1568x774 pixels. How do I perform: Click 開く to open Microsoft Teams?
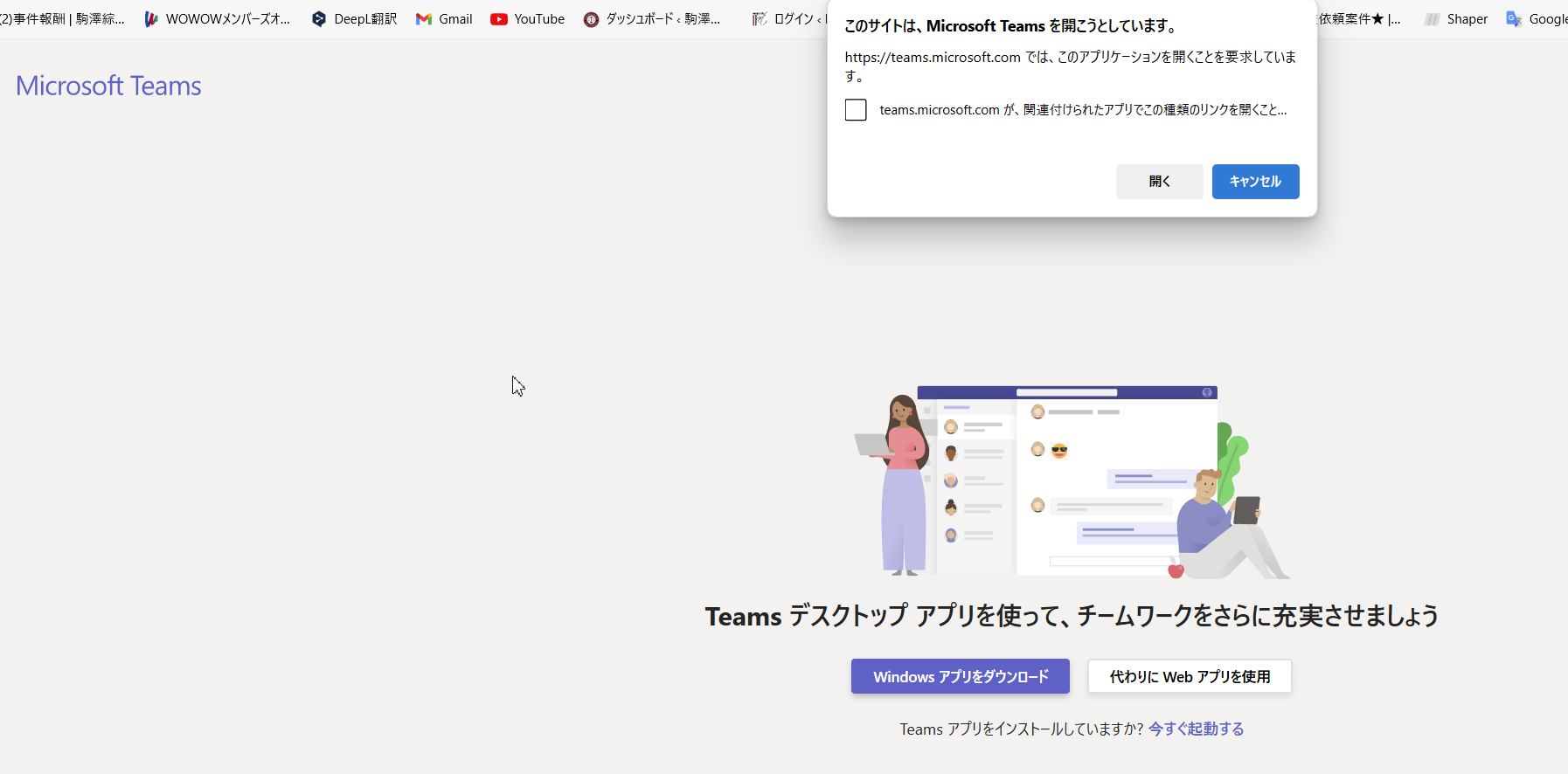[x=1159, y=182]
